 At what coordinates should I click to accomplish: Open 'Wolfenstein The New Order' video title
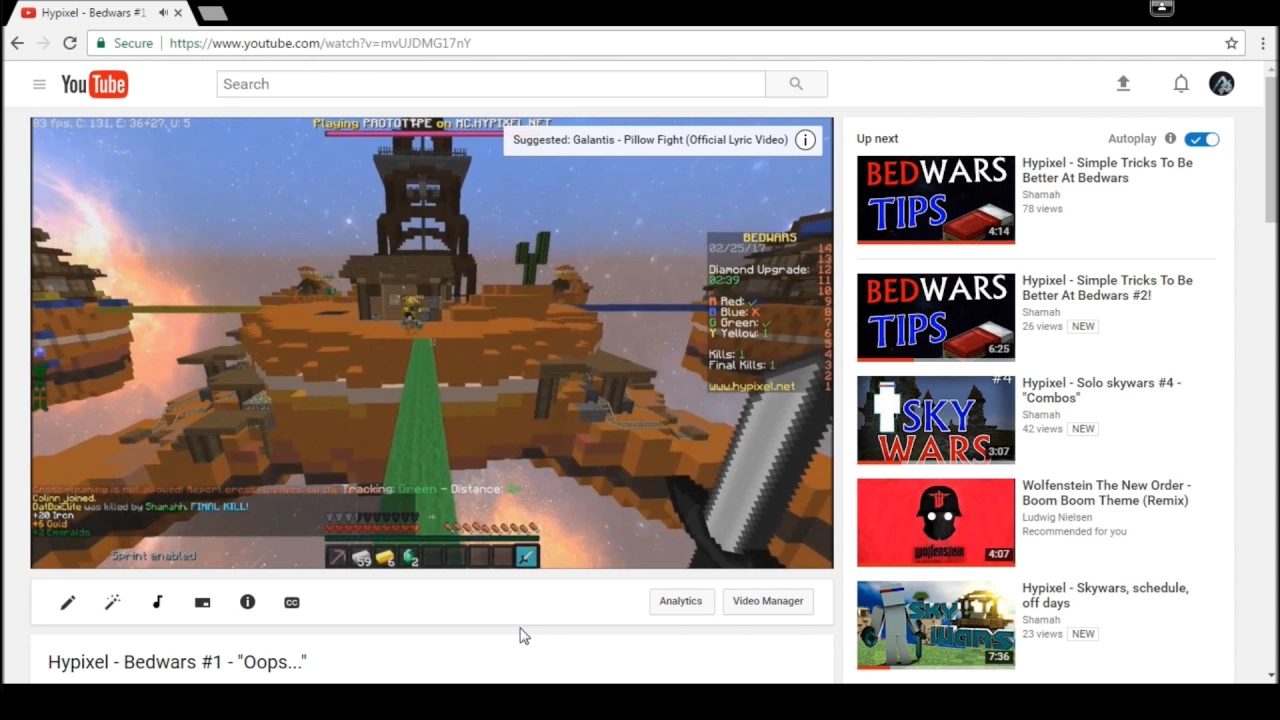click(x=1106, y=493)
